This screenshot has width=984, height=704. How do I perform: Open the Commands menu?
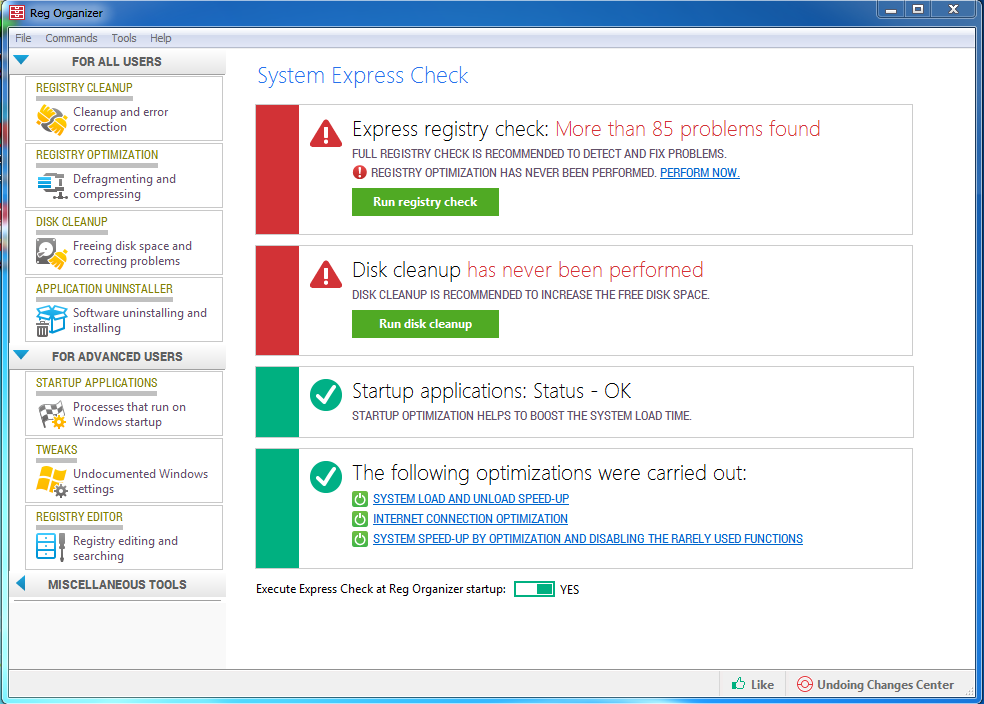tap(71, 38)
